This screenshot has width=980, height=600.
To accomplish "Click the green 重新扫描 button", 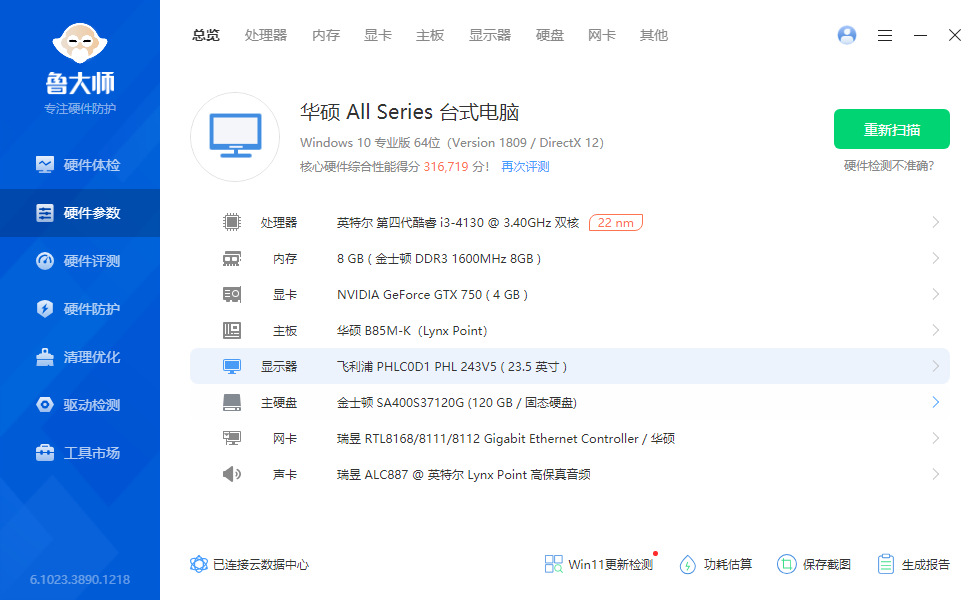I will [892, 129].
